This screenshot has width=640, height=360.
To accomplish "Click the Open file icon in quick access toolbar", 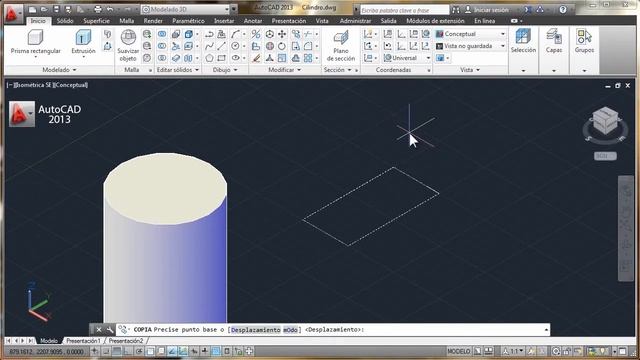I will coord(44,9).
